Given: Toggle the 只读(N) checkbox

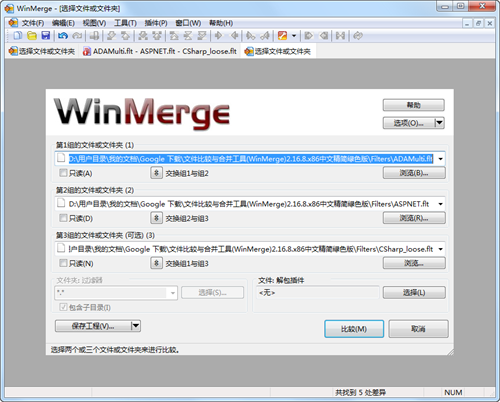Looking at the screenshot, I should click(x=63, y=263).
